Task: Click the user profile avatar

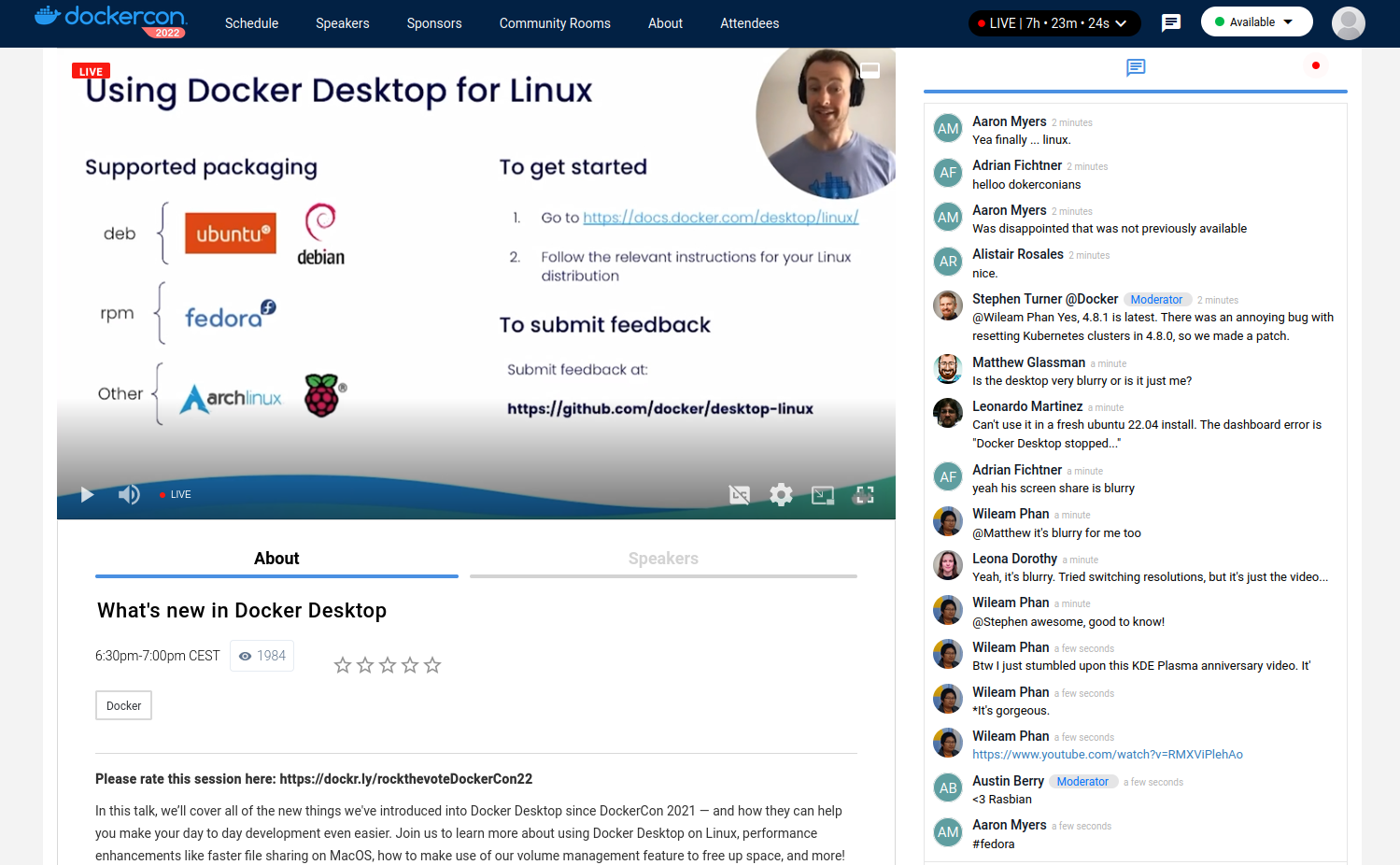Action: [x=1348, y=22]
